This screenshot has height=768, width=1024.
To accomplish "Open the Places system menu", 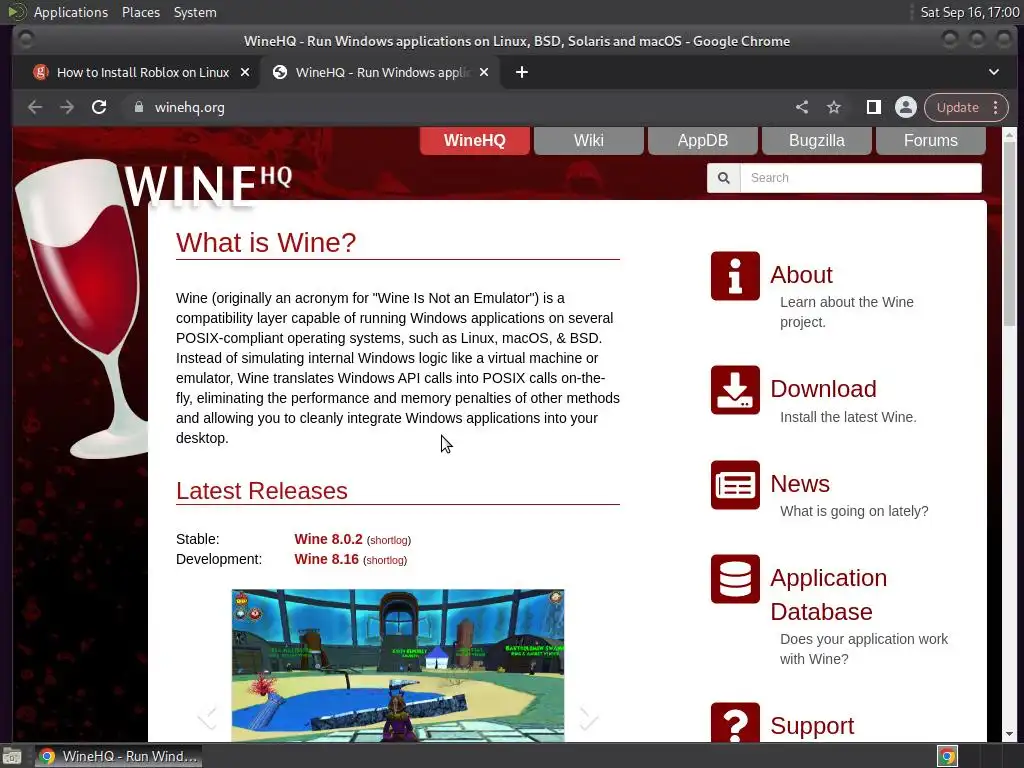I will [x=141, y=12].
